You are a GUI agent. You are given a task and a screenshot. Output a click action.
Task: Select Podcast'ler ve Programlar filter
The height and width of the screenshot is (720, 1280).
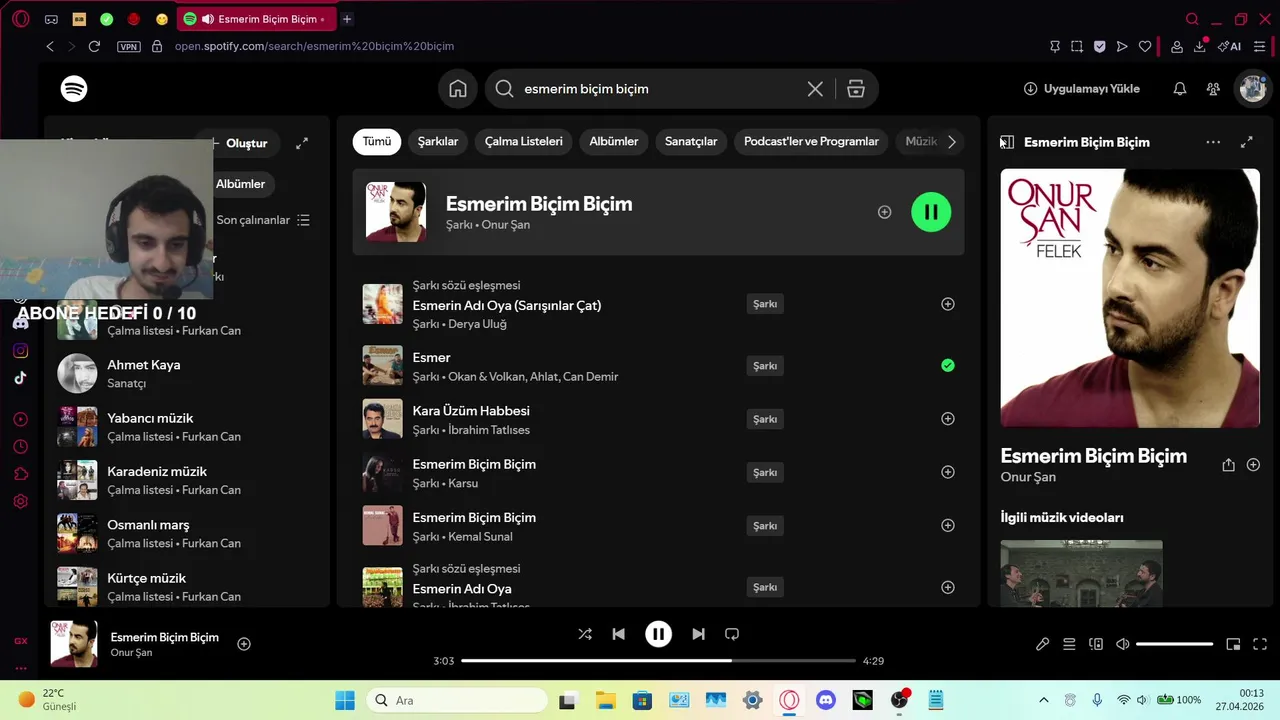(x=811, y=142)
